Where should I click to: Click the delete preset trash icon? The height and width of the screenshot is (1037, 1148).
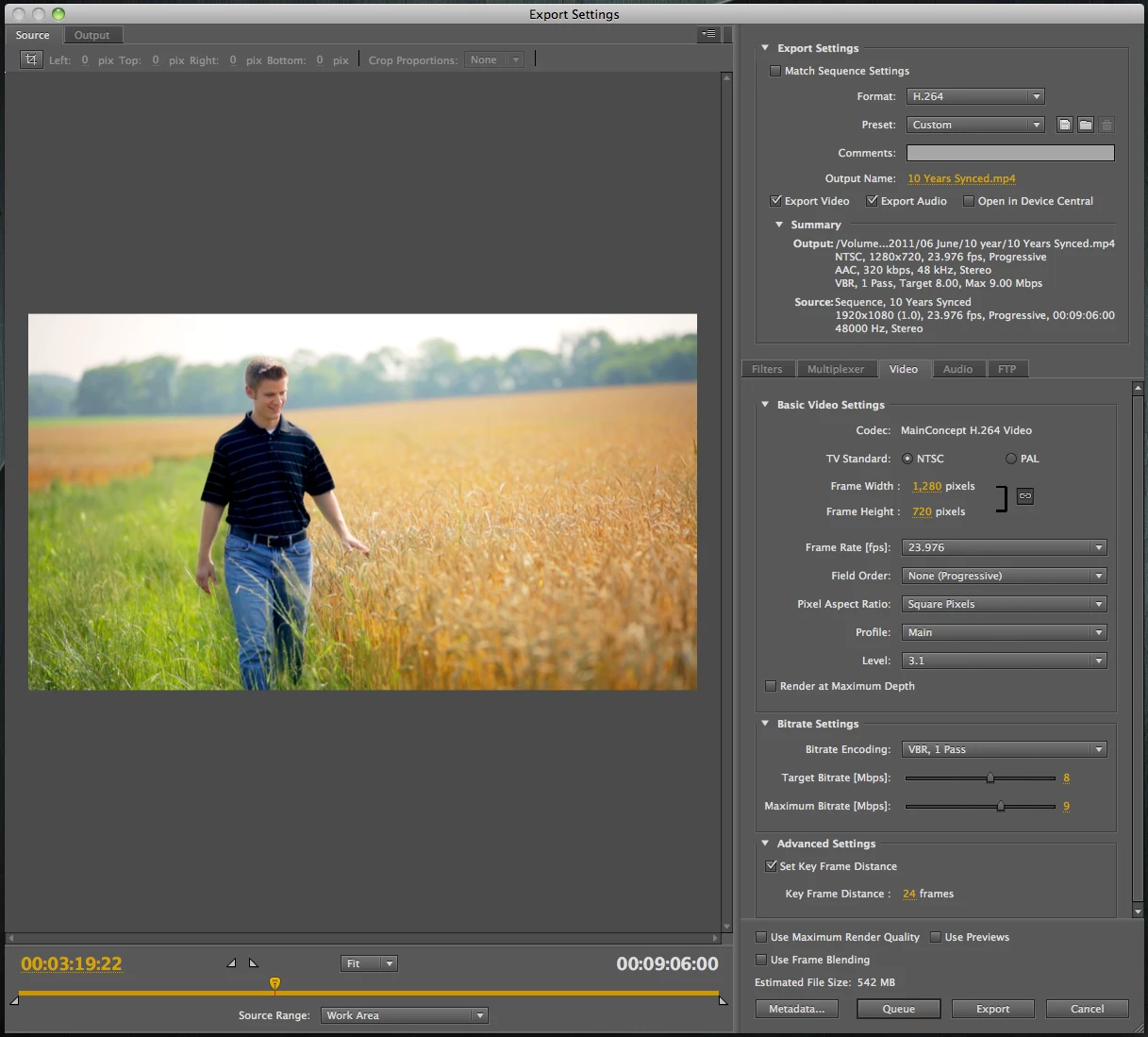click(1107, 125)
